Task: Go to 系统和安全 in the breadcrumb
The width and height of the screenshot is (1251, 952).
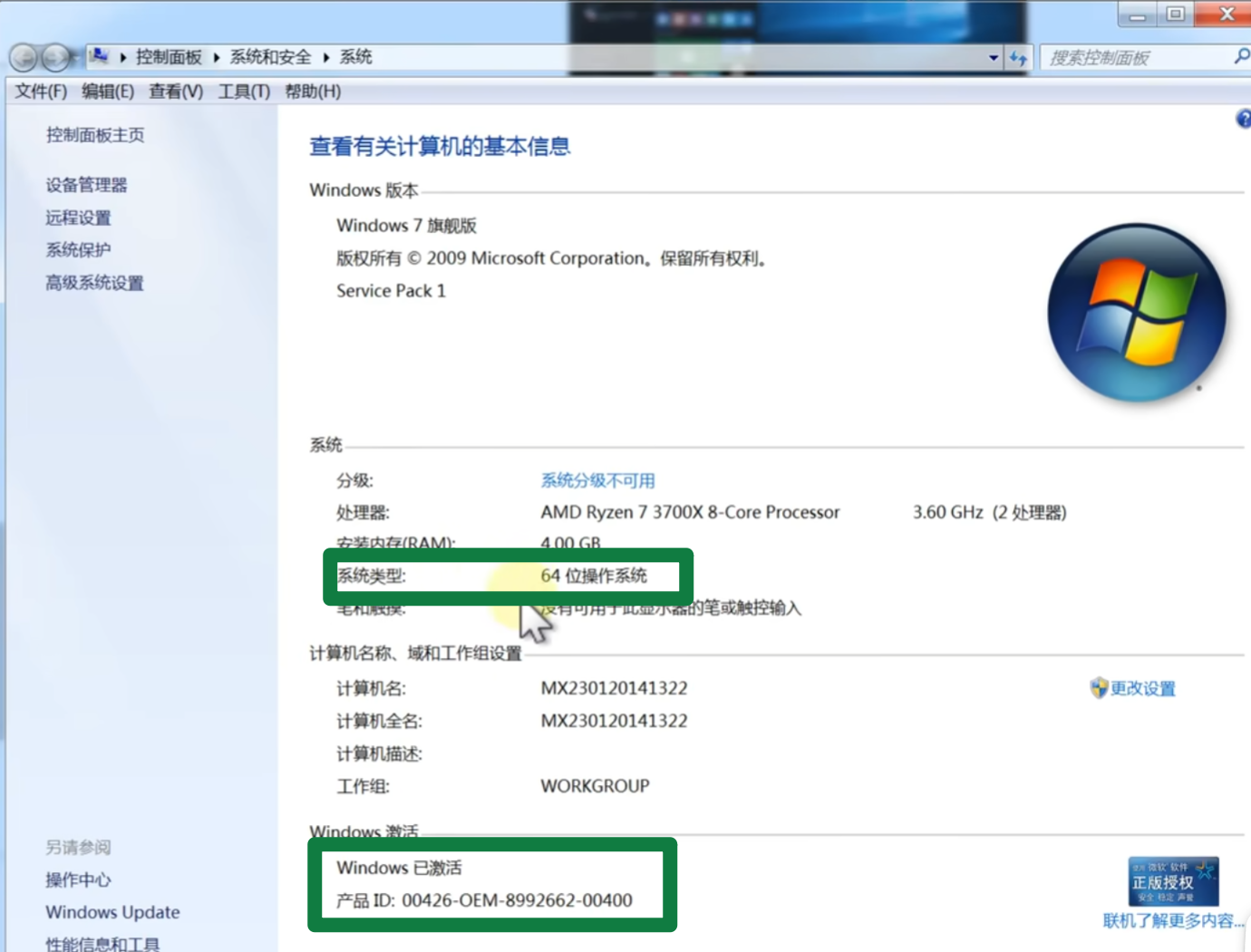Action: (x=270, y=57)
